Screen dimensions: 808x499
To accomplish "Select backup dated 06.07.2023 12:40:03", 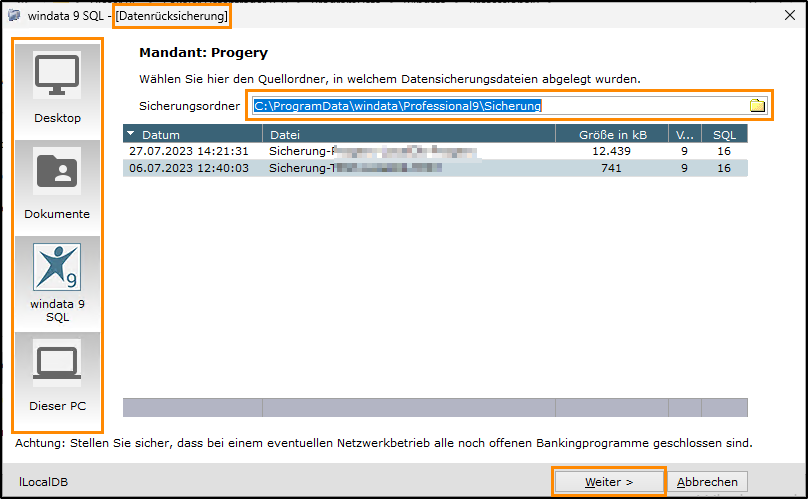I will pos(435,168).
